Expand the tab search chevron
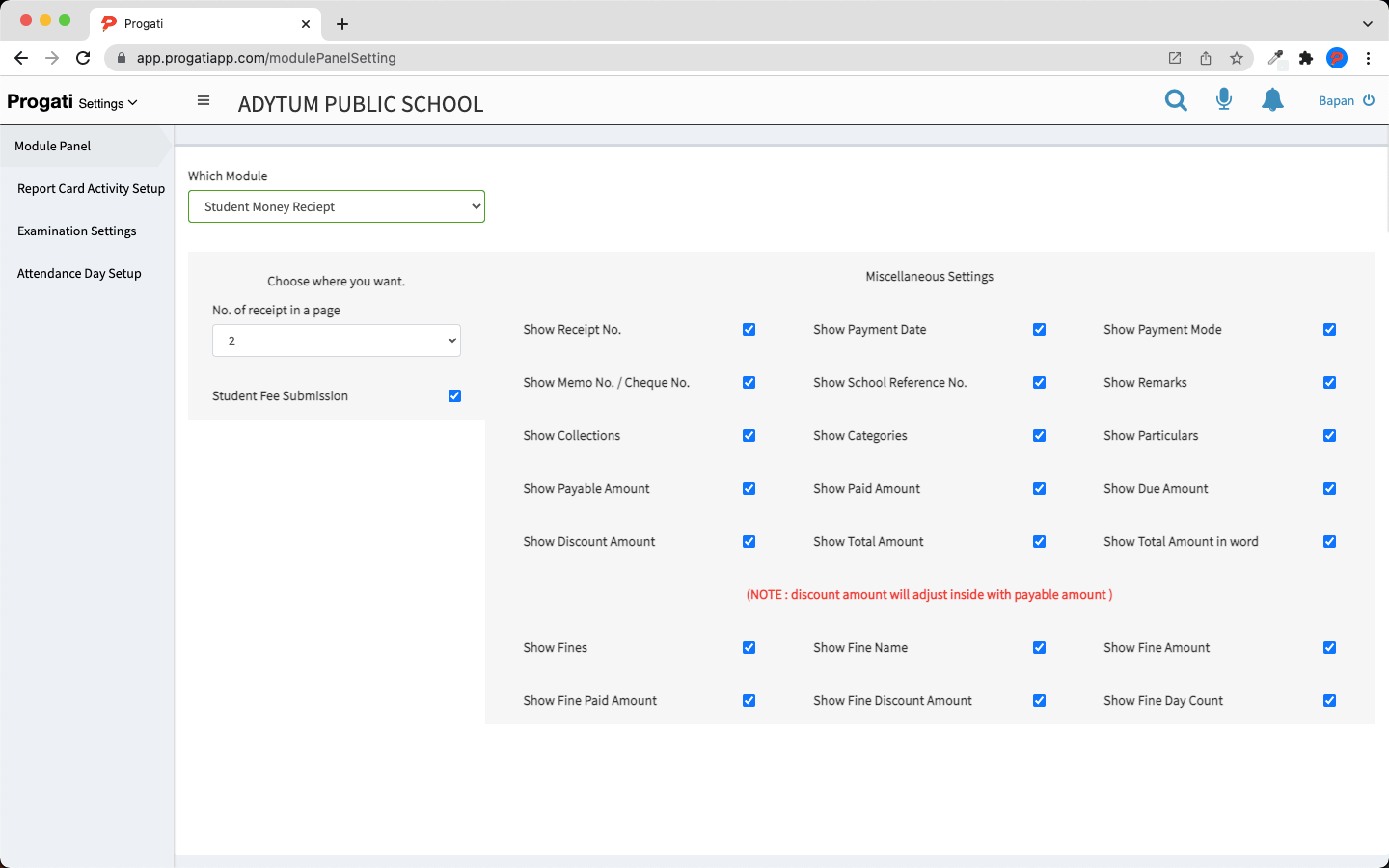The width and height of the screenshot is (1389, 868). point(1367,24)
